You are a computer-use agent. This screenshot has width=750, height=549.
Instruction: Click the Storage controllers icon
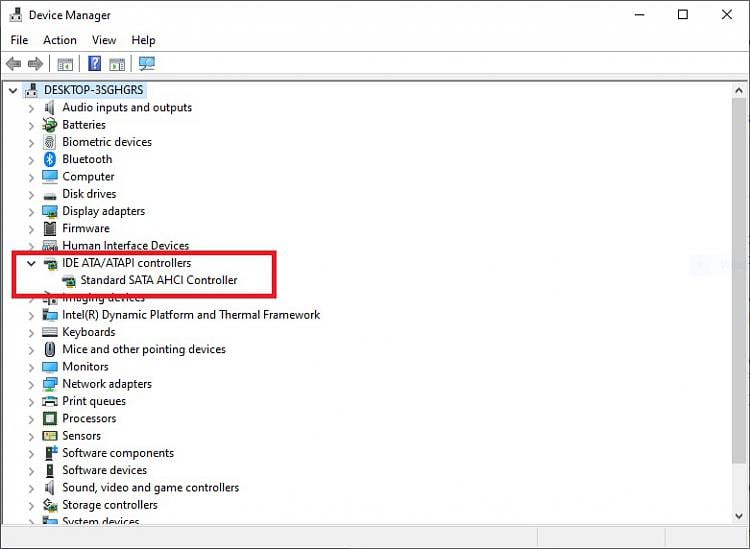(50, 505)
